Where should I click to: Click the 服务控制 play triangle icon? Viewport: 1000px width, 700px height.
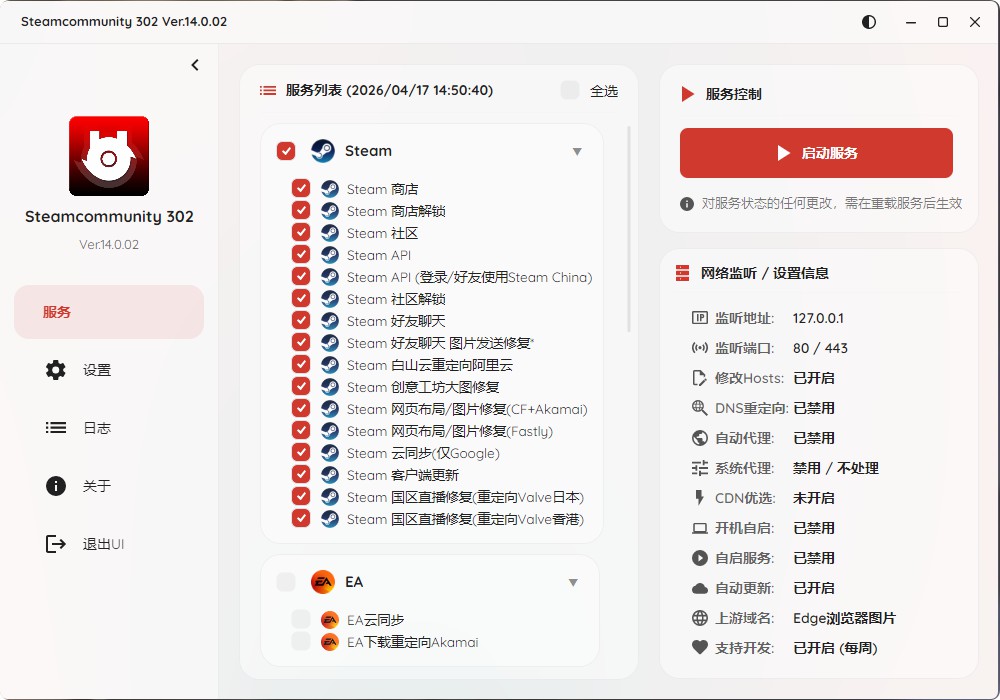pyautogui.click(x=688, y=94)
